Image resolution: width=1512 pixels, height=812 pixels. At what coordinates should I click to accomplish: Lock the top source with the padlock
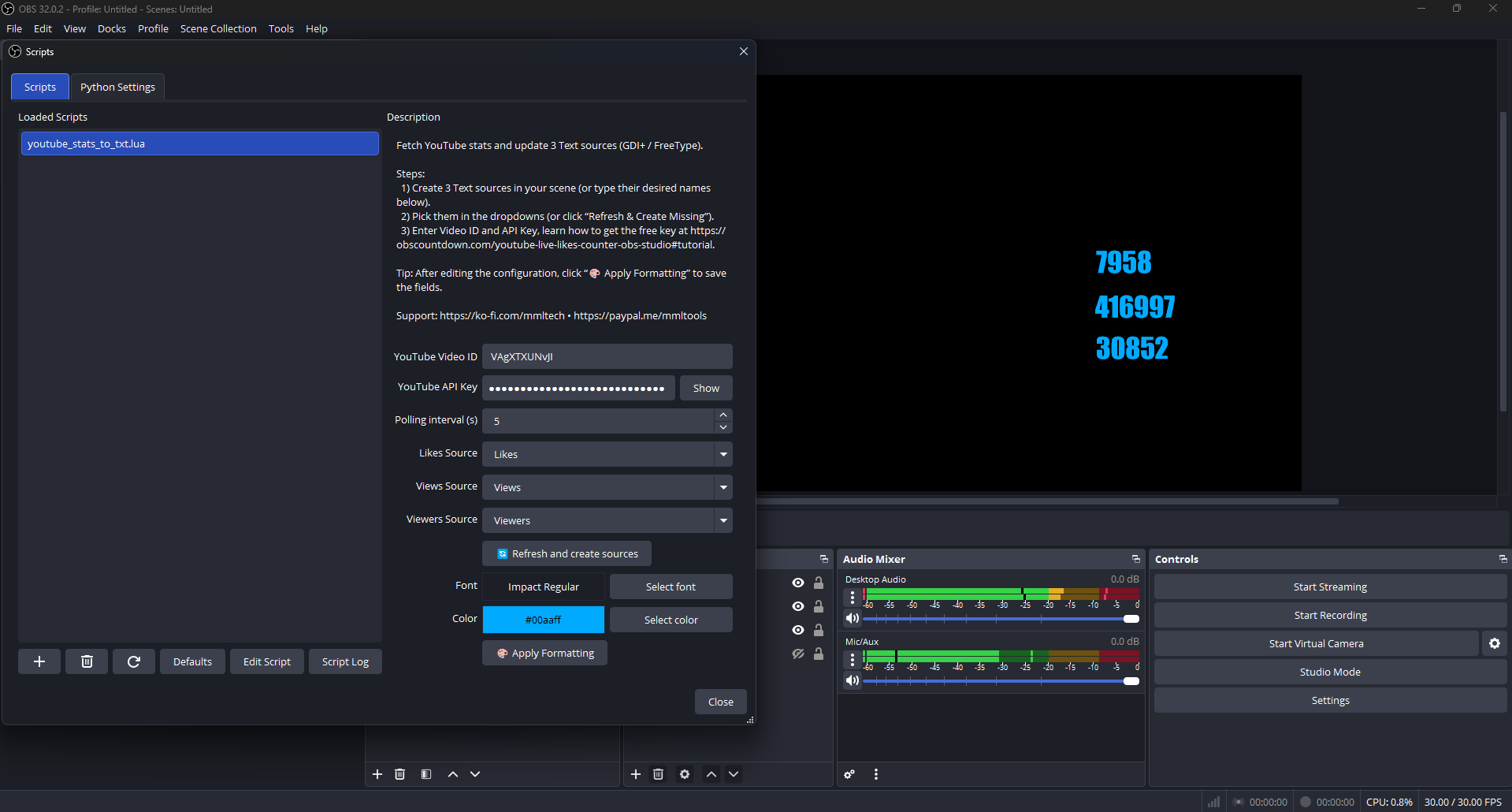819,583
